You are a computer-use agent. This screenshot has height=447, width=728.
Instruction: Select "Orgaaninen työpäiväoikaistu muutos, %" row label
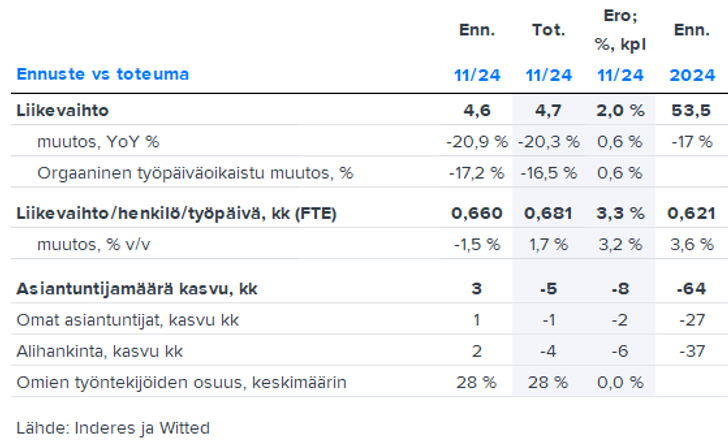click(x=195, y=173)
